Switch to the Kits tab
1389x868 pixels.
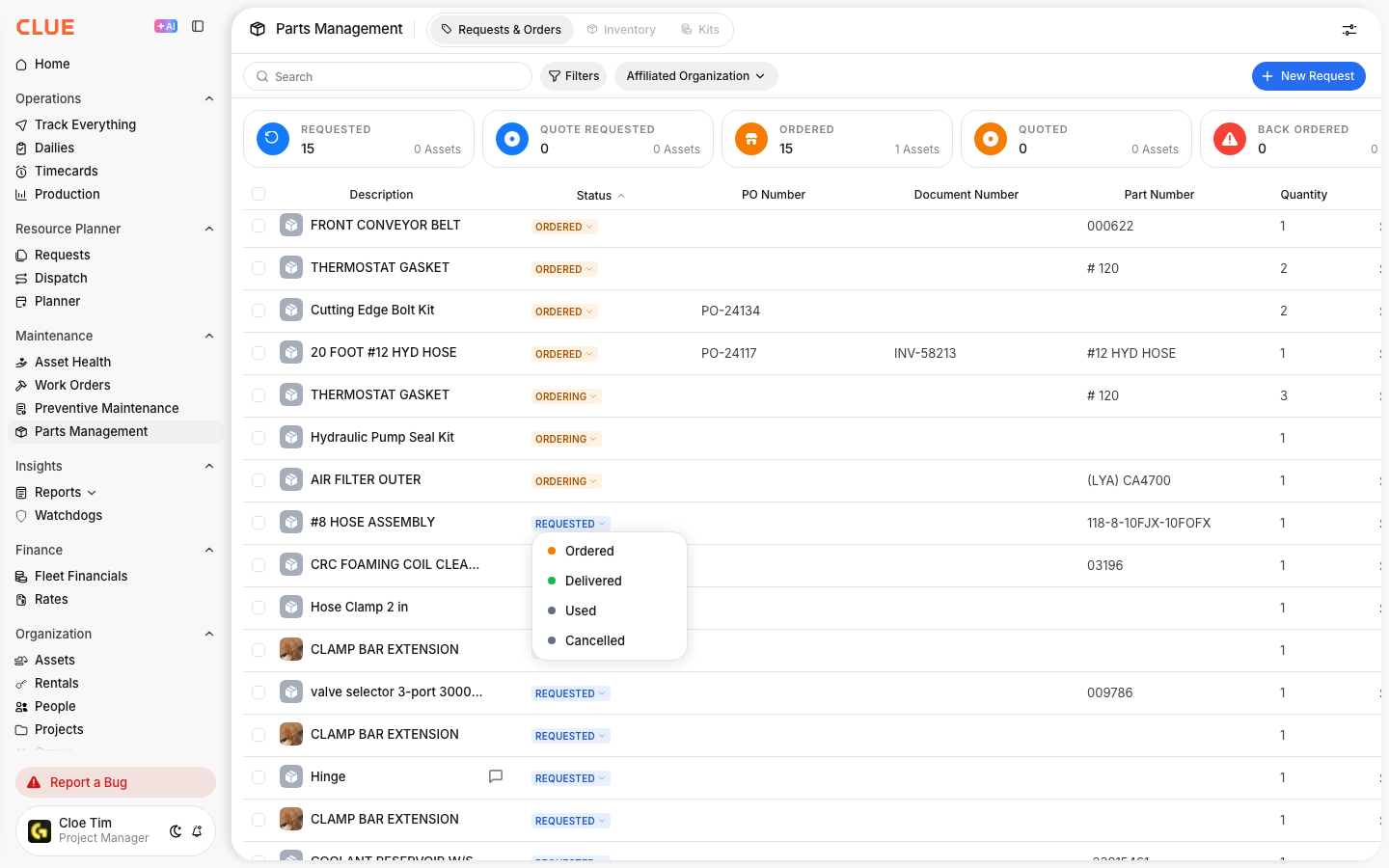click(700, 30)
